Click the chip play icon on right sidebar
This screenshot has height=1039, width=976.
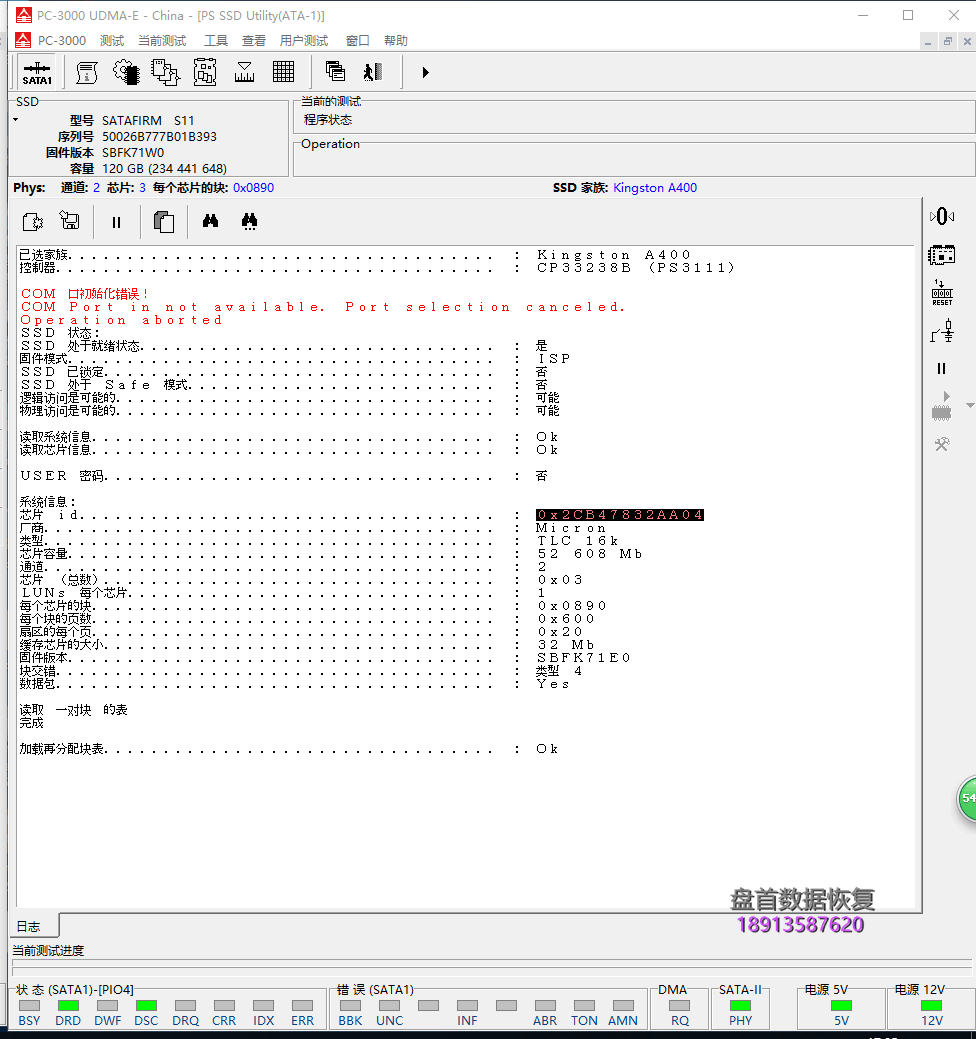[x=942, y=406]
